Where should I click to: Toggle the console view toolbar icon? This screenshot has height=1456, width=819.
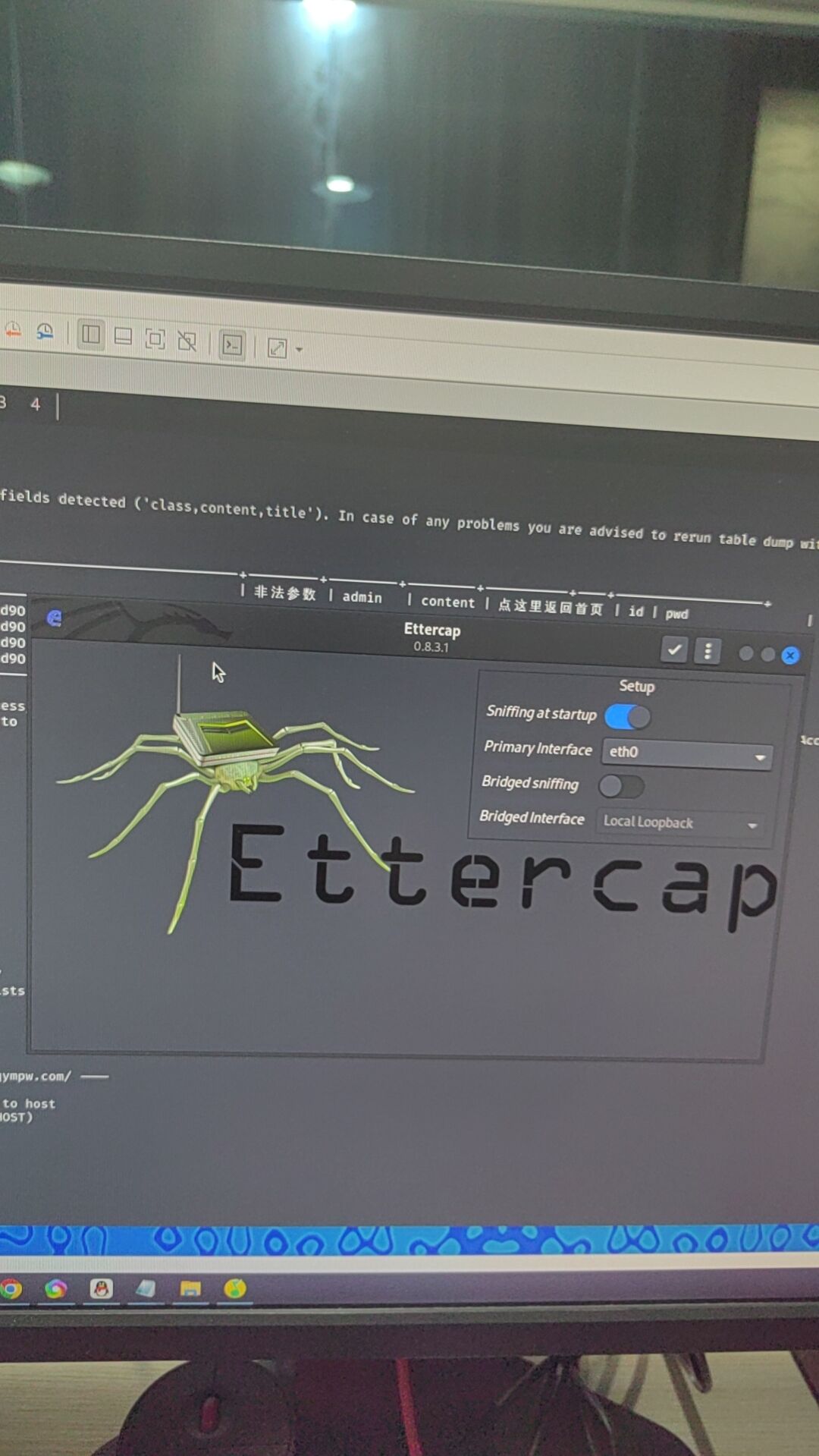(232, 345)
